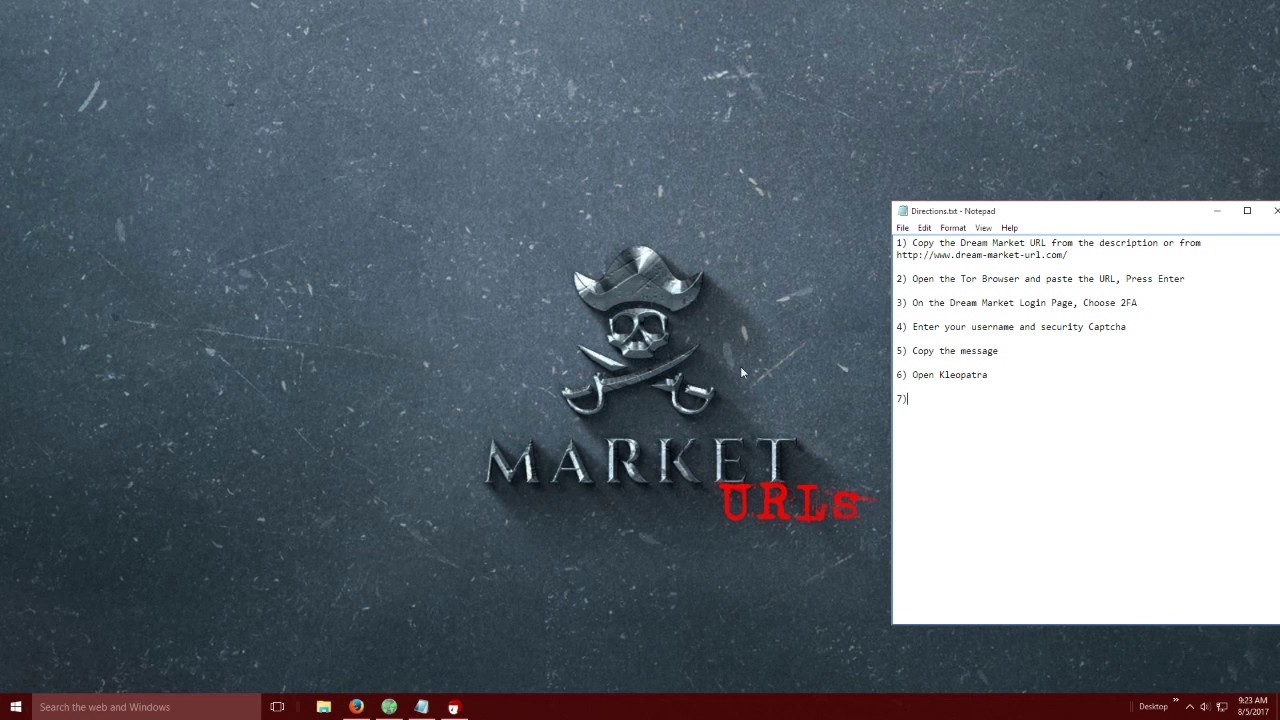Open the File menu in Notepad
1280x720 pixels.
click(902, 228)
